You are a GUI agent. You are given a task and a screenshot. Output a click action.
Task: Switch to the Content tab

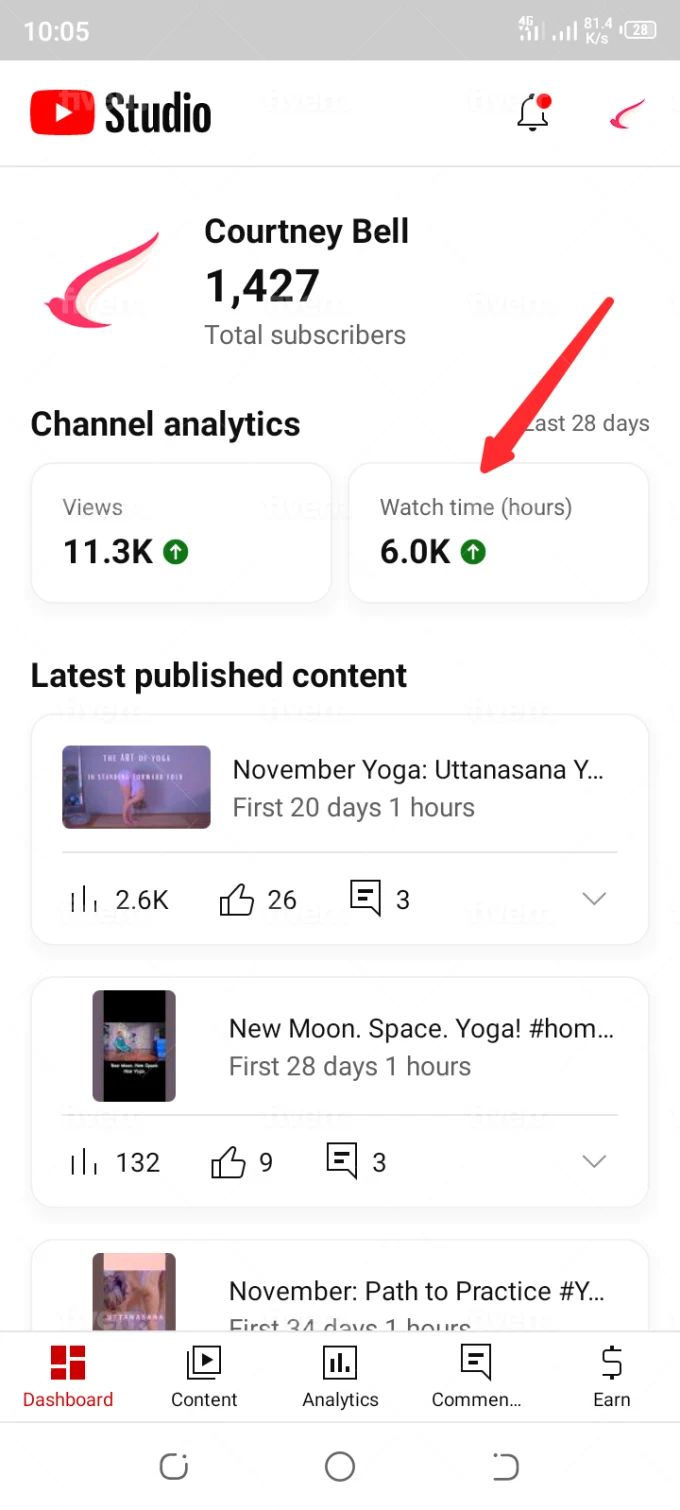coord(204,1377)
